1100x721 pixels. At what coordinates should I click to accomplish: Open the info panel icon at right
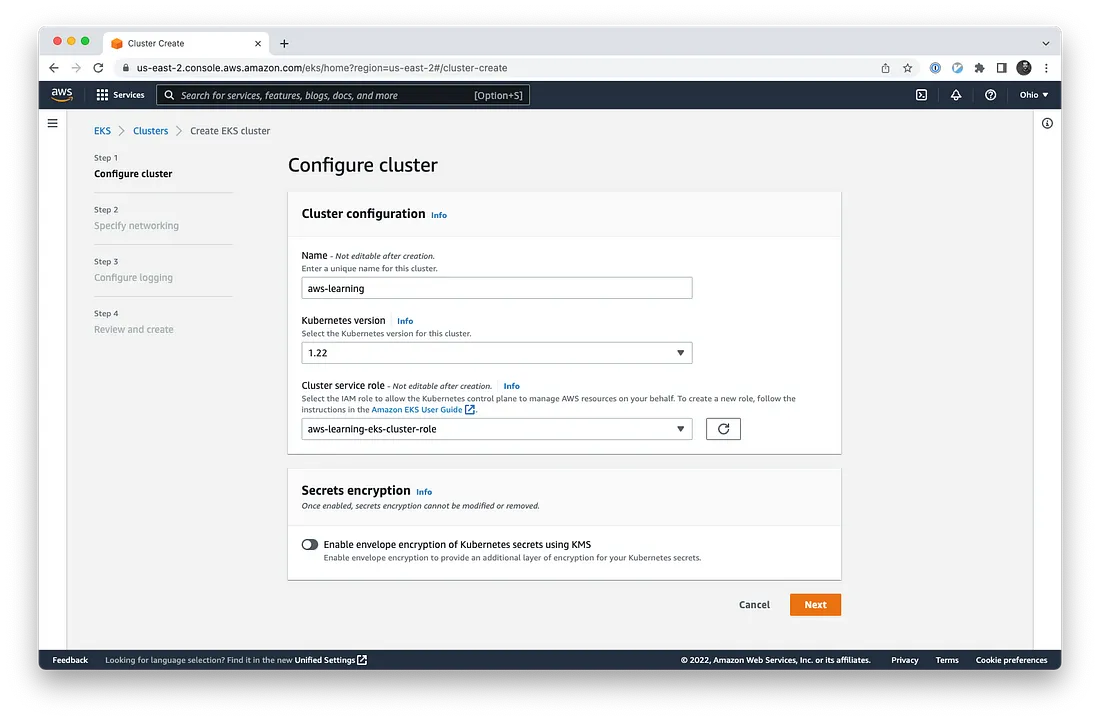pyautogui.click(x=1047, y=123)
